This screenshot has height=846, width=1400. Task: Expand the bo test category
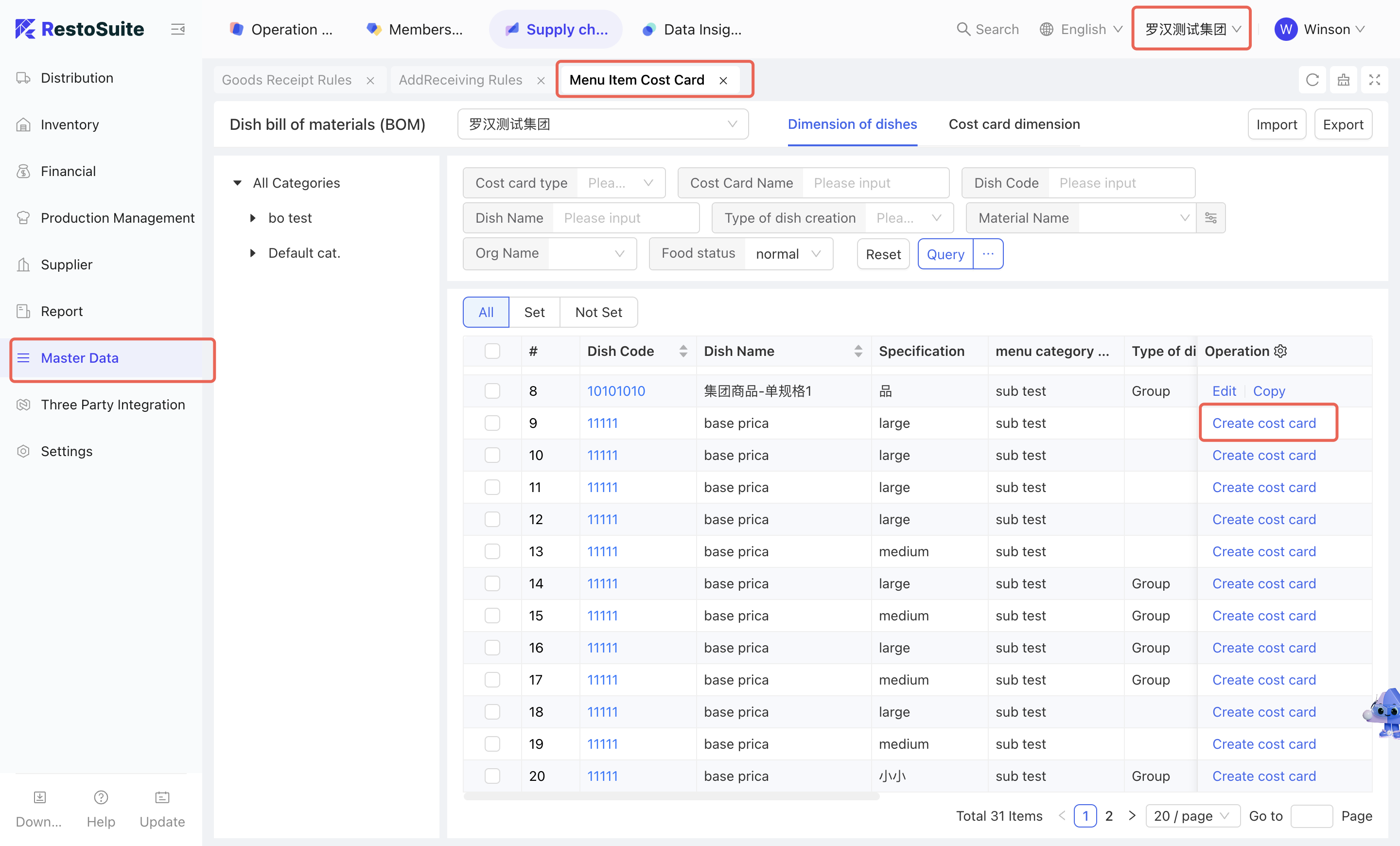pos(253,218)
